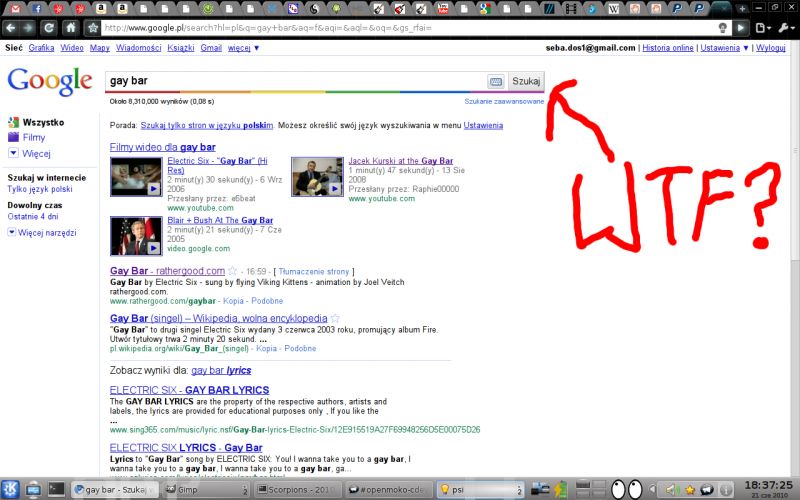Open the Ustawienia dropdown at top right

pyautogui.click(x=724, y=48)
